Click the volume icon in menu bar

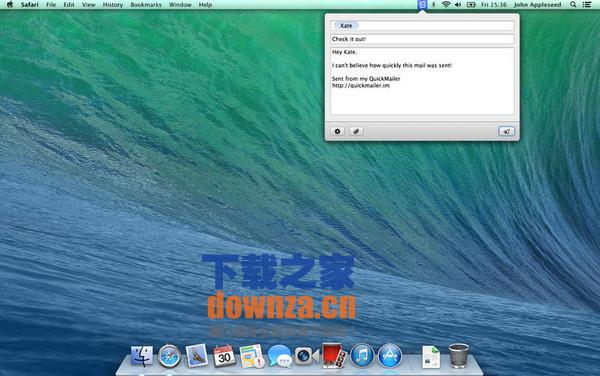(x=458, y=5)
